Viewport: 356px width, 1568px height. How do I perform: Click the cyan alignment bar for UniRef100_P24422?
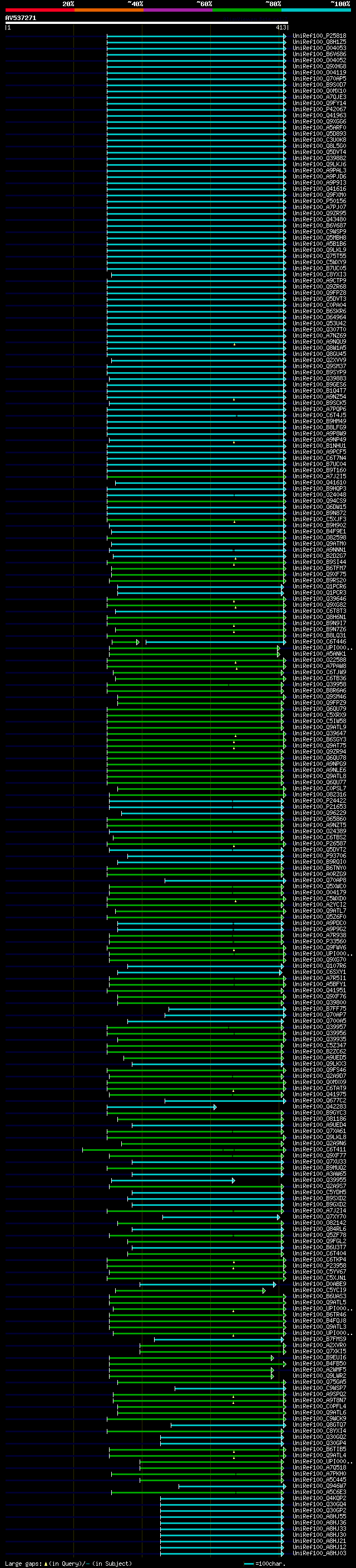point(196,800)
